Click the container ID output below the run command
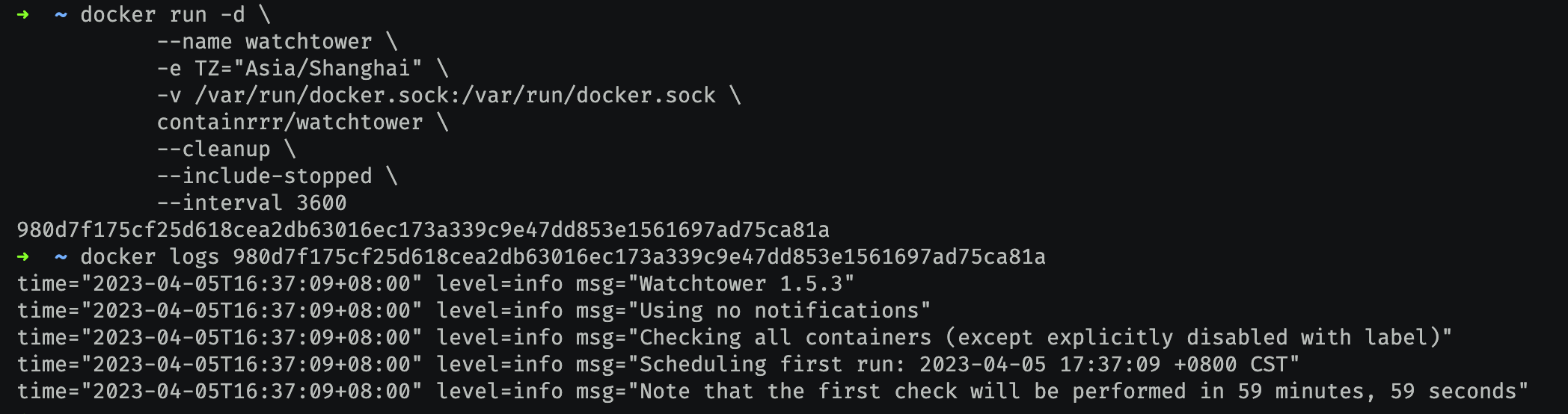The image size is (1568, 414). coord(423,230)
